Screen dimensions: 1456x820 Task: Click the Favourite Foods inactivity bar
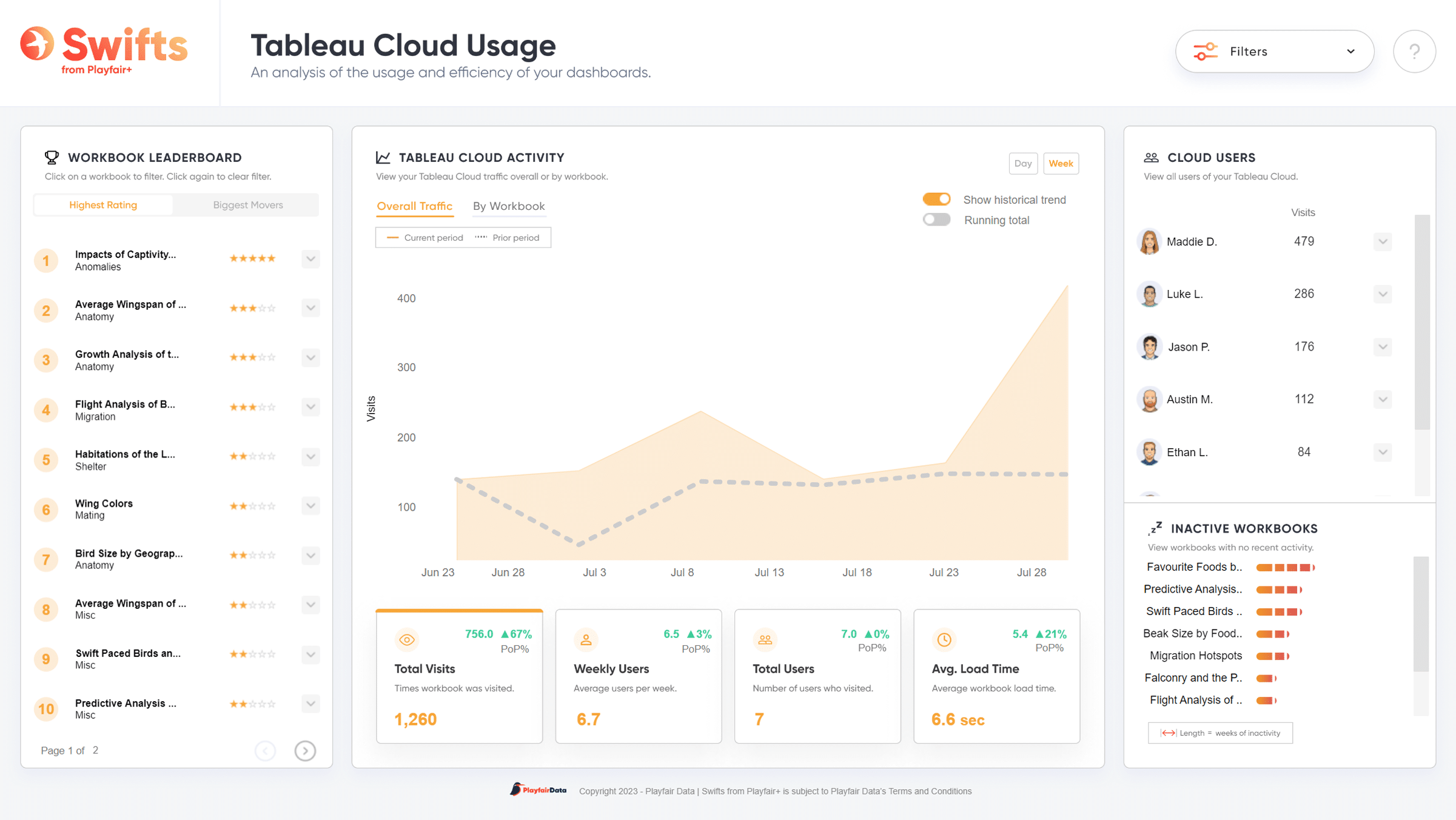(x=1285, y=568)
